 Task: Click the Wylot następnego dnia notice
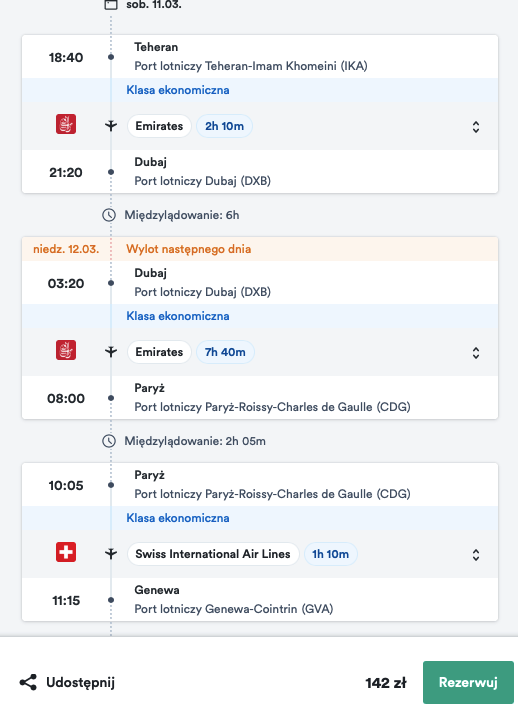point(188,249)
